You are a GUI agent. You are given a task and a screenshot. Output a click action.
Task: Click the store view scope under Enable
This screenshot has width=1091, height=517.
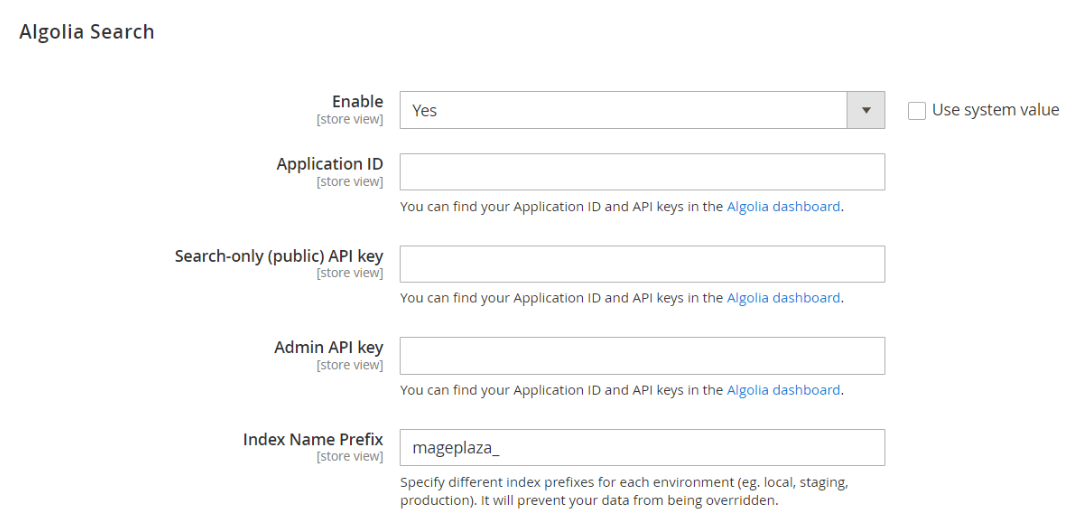click(x=349, y=120)
